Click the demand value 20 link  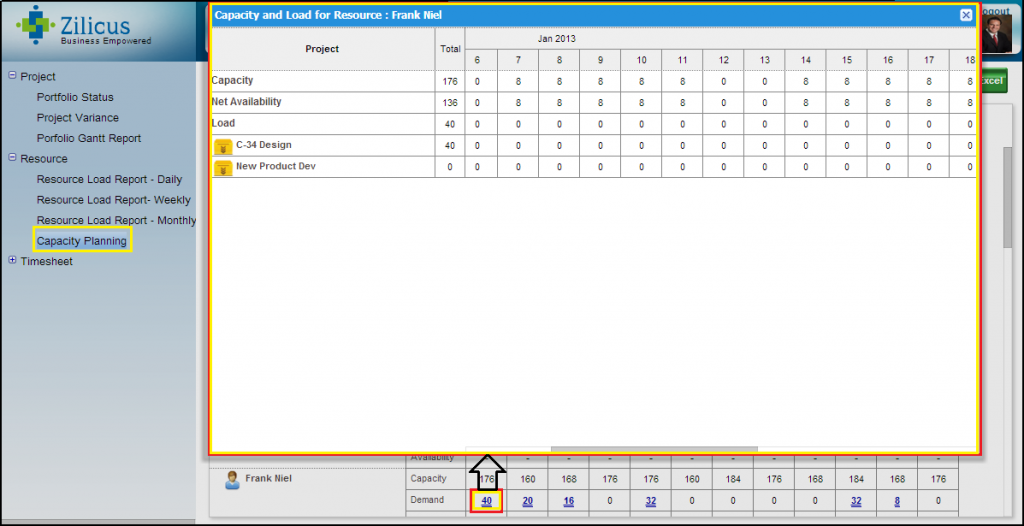(x=527, y=501)
